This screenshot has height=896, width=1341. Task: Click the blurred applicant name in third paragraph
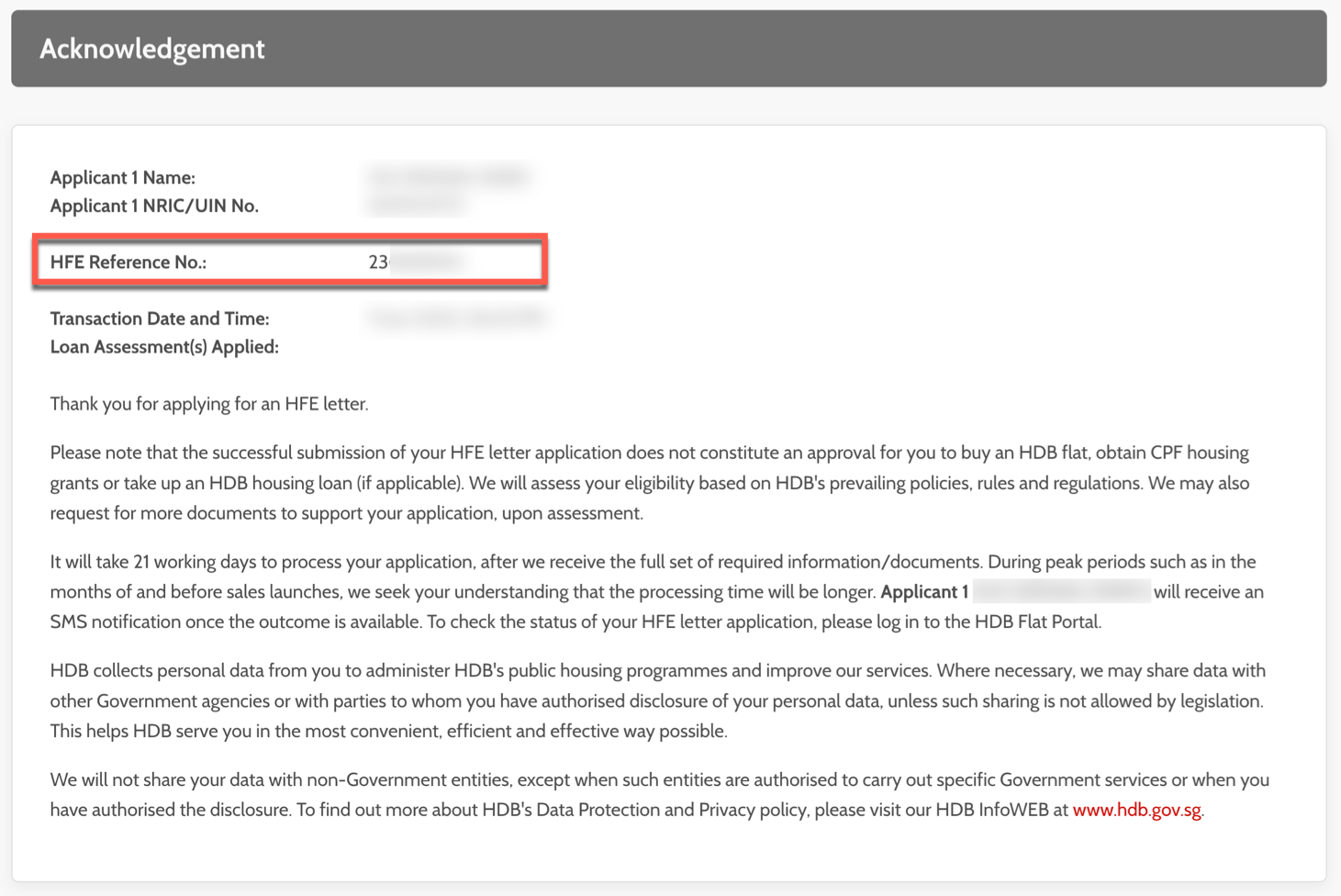click(x=1061, y=591)
